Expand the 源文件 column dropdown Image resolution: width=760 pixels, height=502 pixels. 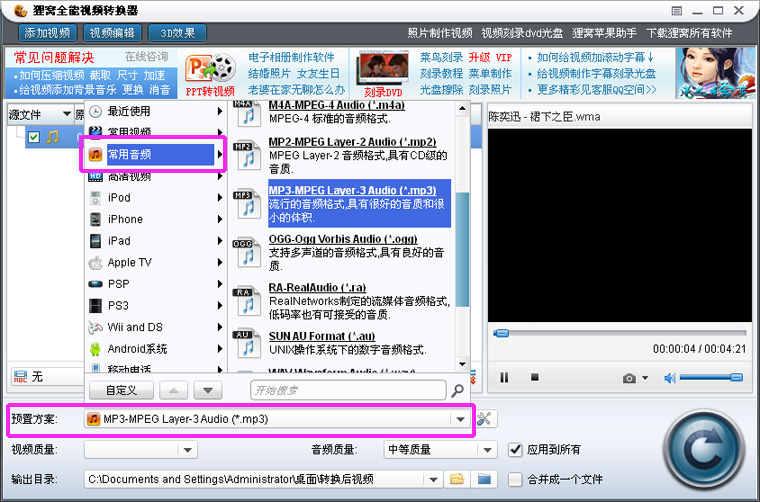tap(67, 114)
